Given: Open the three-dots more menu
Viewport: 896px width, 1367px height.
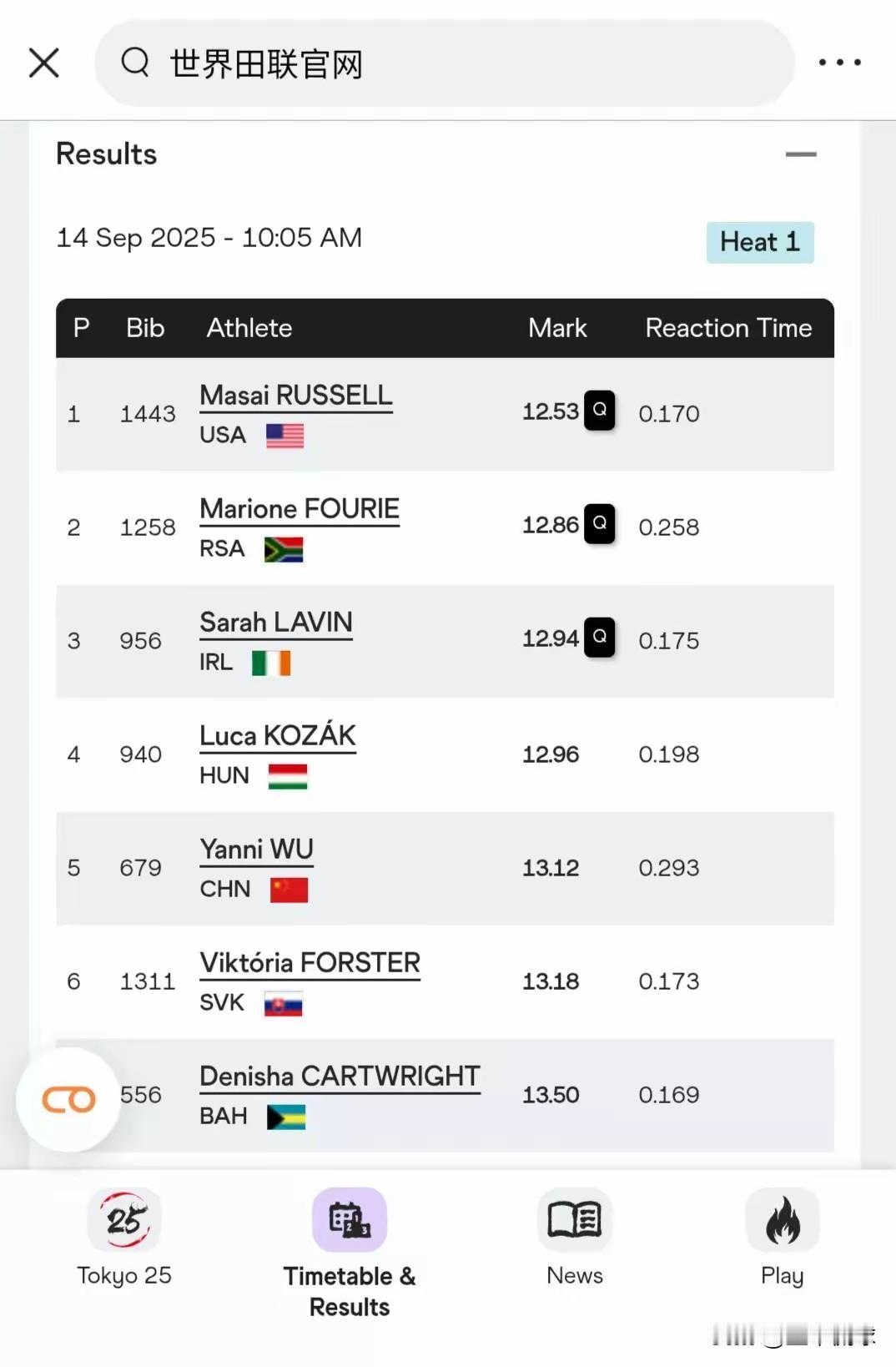Looking at the screenshot, I should click(x=839, y=63).
